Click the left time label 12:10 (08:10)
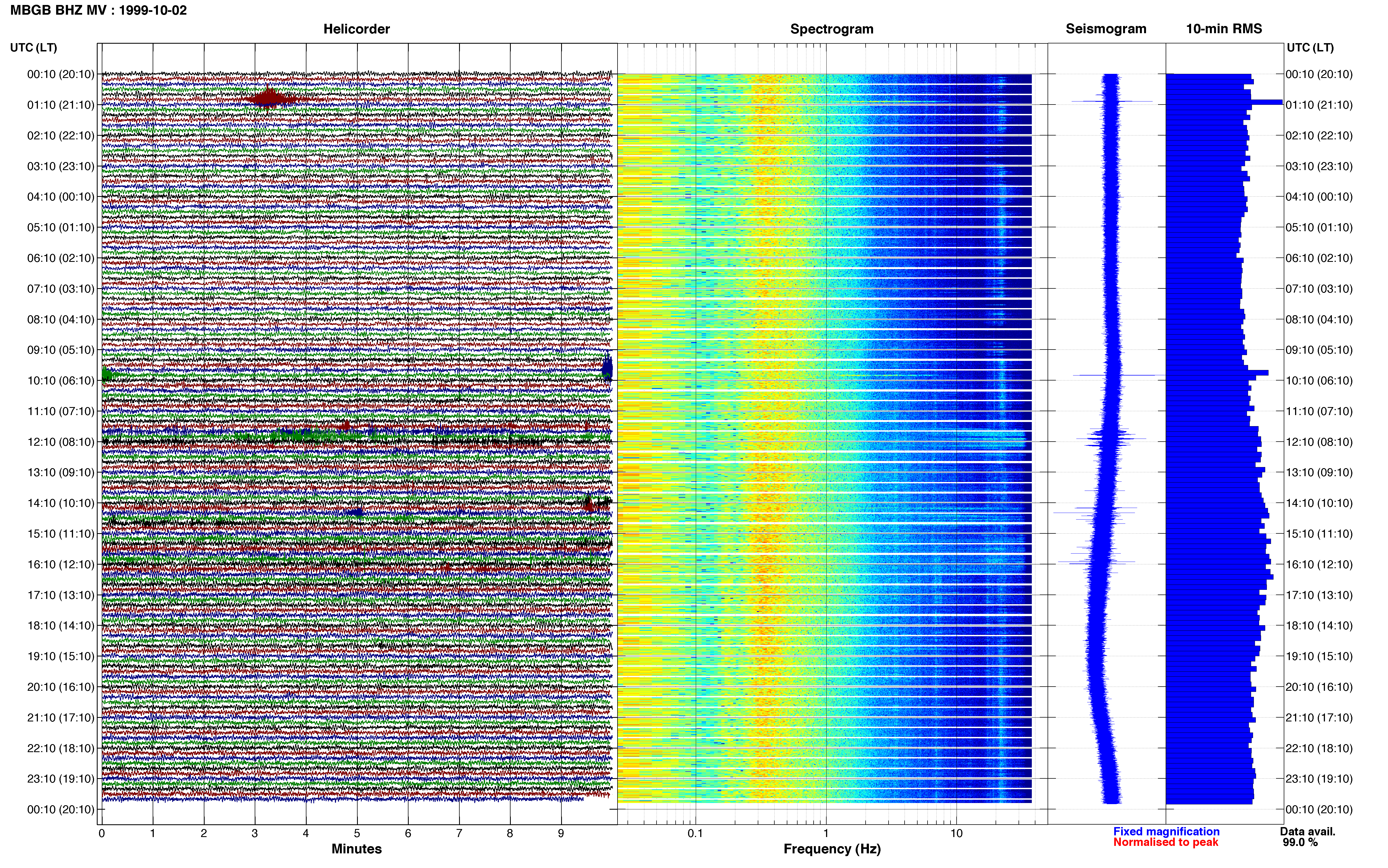The width and height of the screenshot is (1388, 868). point(61,442)
